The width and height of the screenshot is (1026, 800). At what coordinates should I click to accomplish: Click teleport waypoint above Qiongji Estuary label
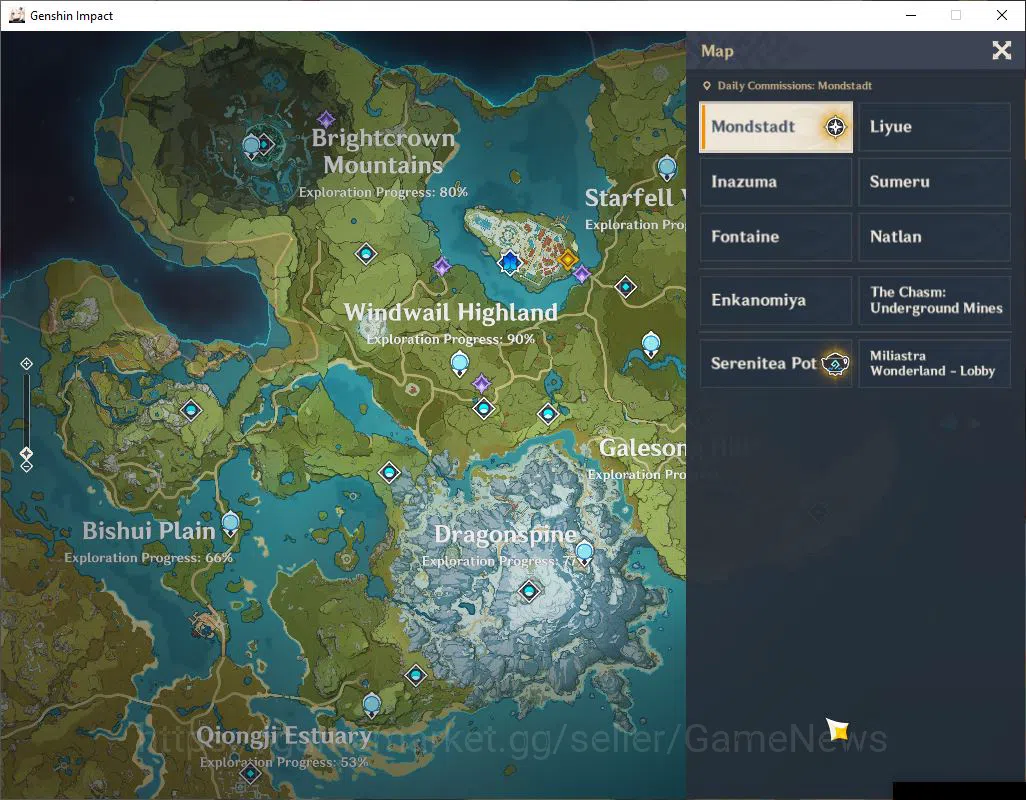coord(372,705)
